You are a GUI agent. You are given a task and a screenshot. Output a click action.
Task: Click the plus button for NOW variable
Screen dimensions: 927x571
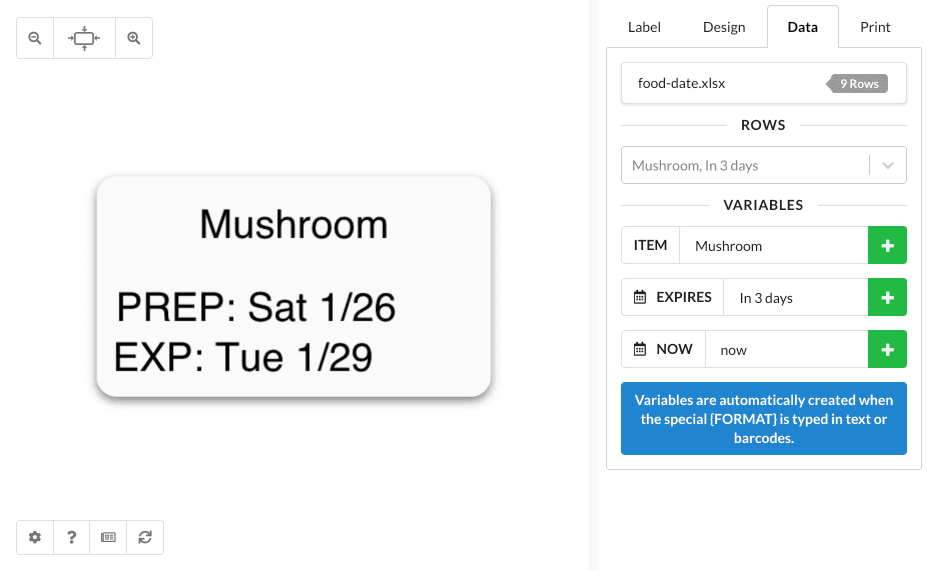[887, 350]
